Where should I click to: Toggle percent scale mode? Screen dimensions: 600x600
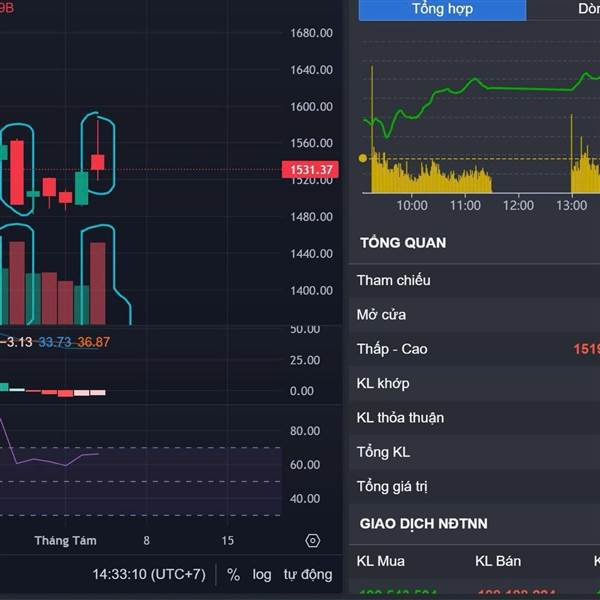tap(233, 574)
